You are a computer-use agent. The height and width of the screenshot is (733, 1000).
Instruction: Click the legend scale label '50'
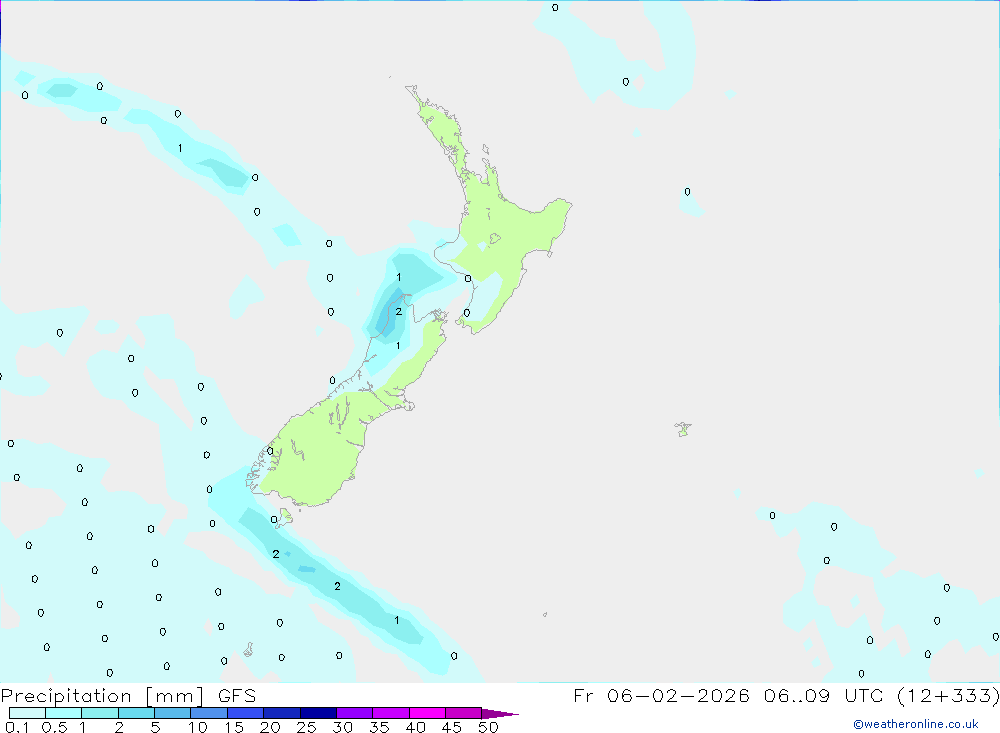click(488, 727)
